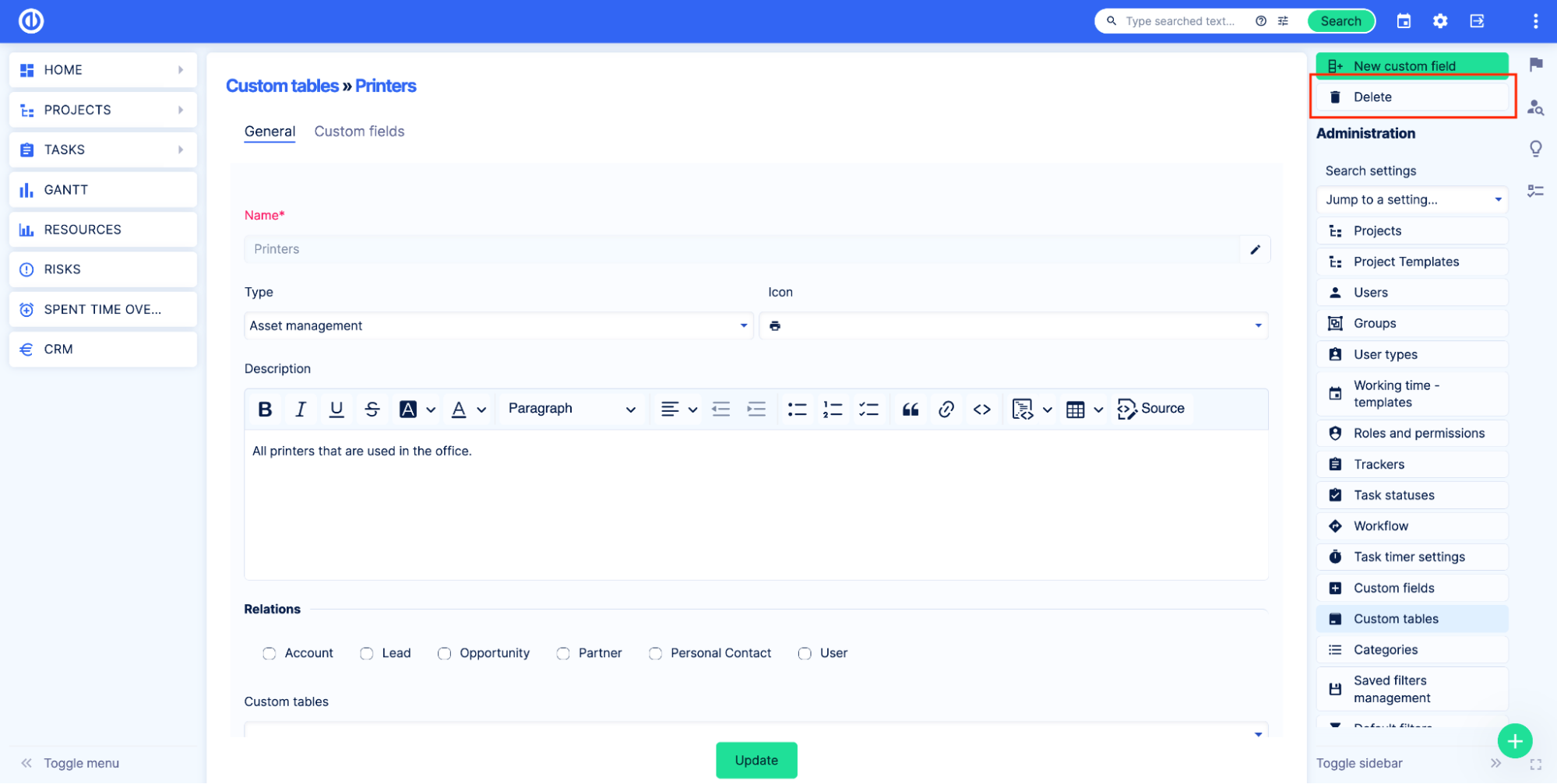Apply italic formatting in description editor
The width and height of the screenshot is (1557, 784).
click(301, 409)
